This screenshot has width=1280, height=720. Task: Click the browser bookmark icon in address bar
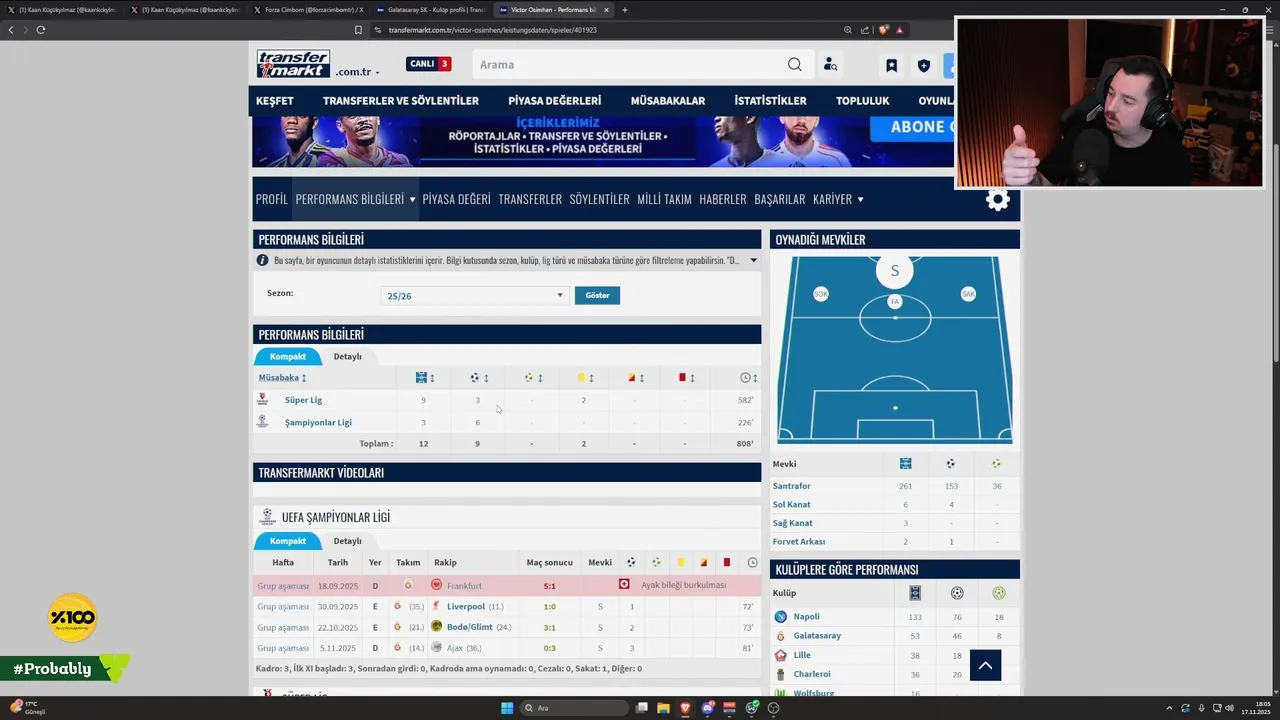358,30
